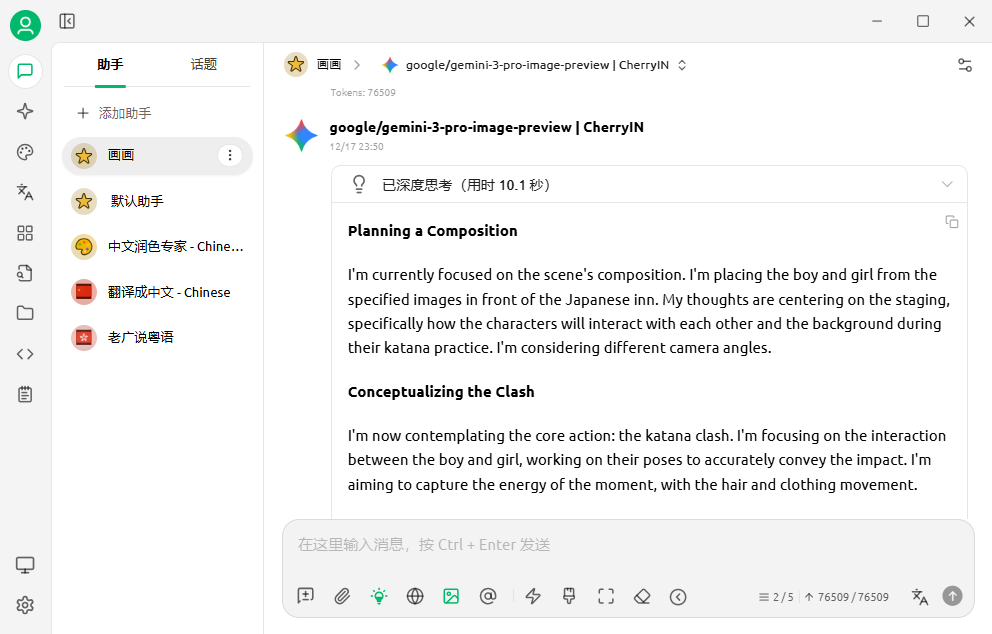Toggle the deep thinking lightbulb button
992x634 pixels.
(379, 596)
